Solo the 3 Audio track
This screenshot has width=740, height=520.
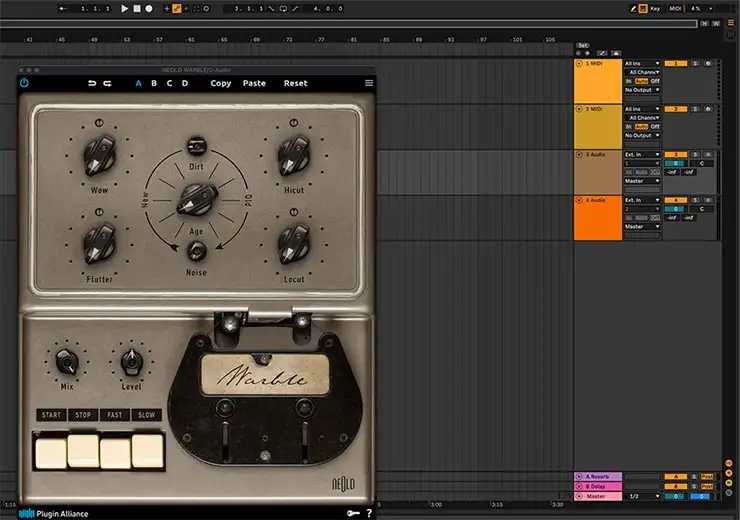(x=695, y=154)
